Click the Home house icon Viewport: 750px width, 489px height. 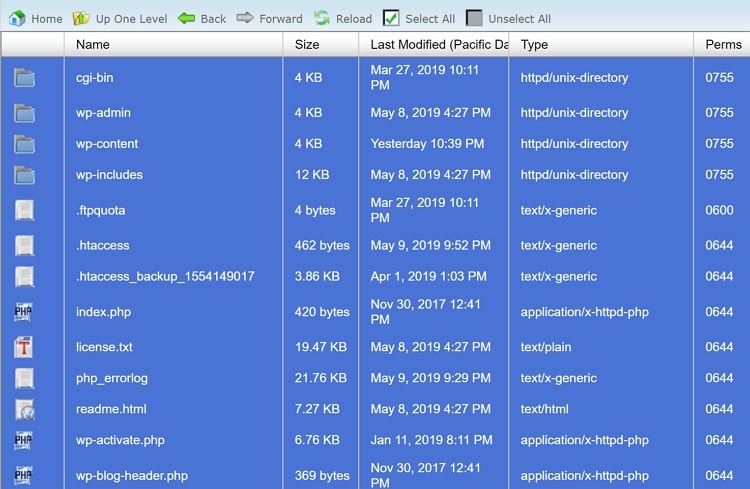(17, 18)
